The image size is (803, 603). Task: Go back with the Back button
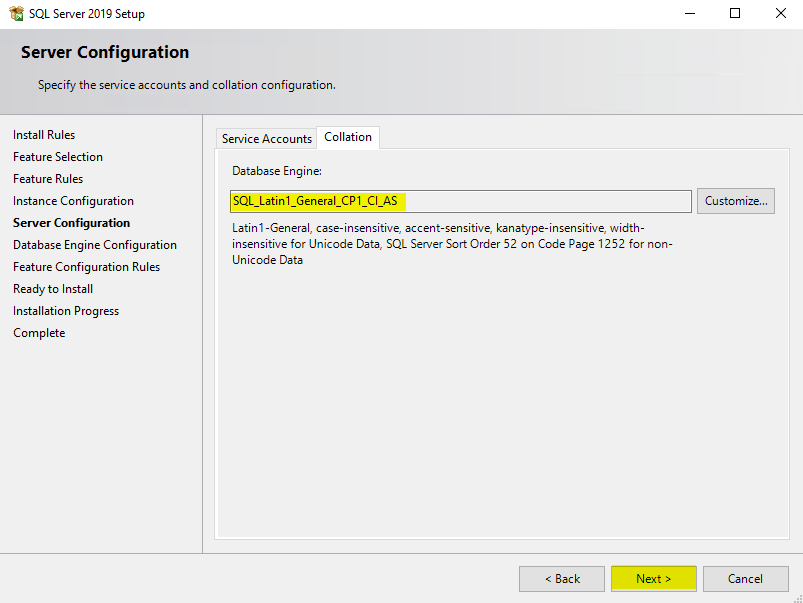[x=561, y=579]
